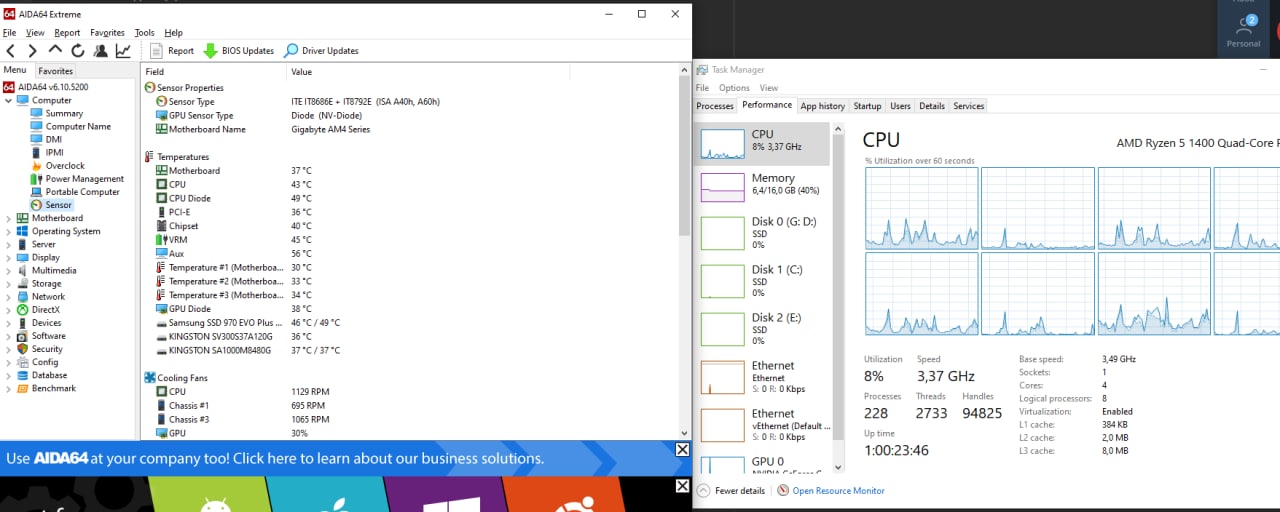
Task: Expand the Multimedia tree node
Action: click(9, 270)
